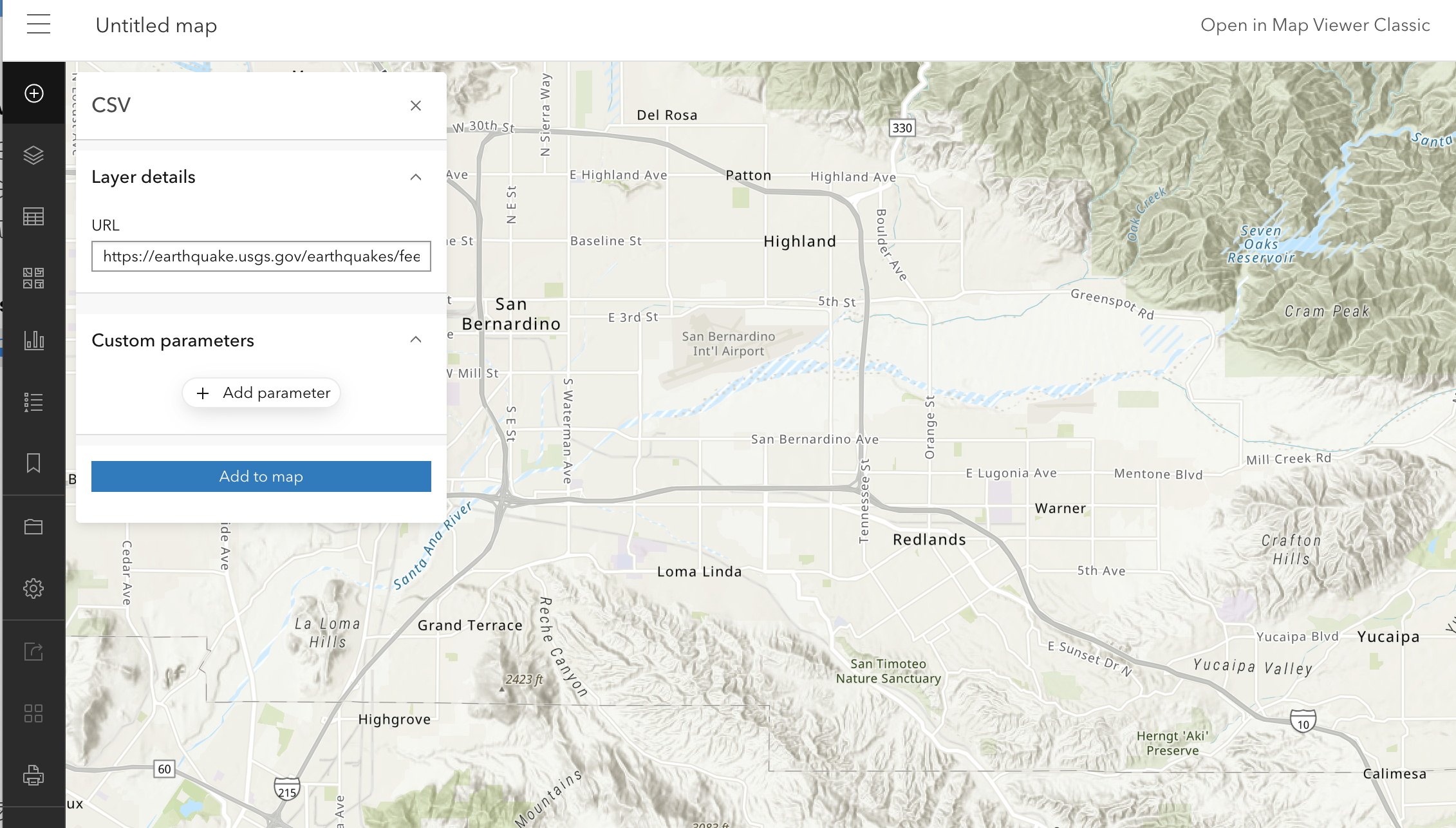Click Add to map
The height and width of the screenshot is (828, 1456).
click(x=261, y=476)
